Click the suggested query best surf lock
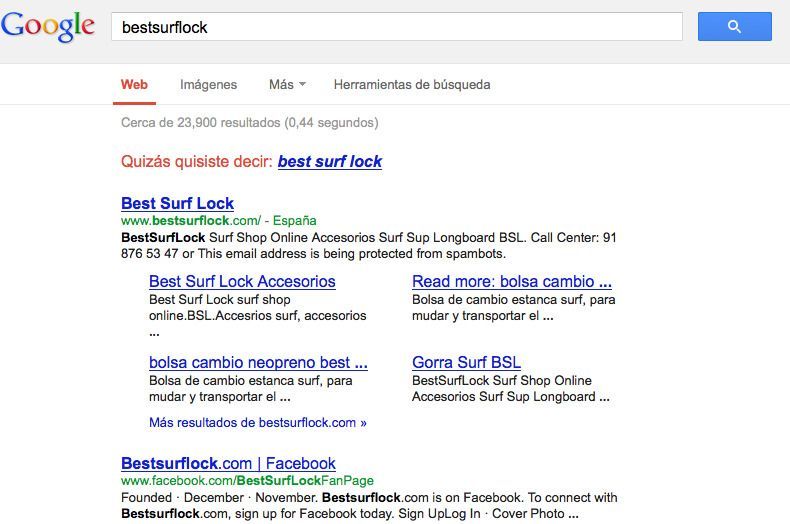Viewport: 790px width, 524px height. pos(330,161)
